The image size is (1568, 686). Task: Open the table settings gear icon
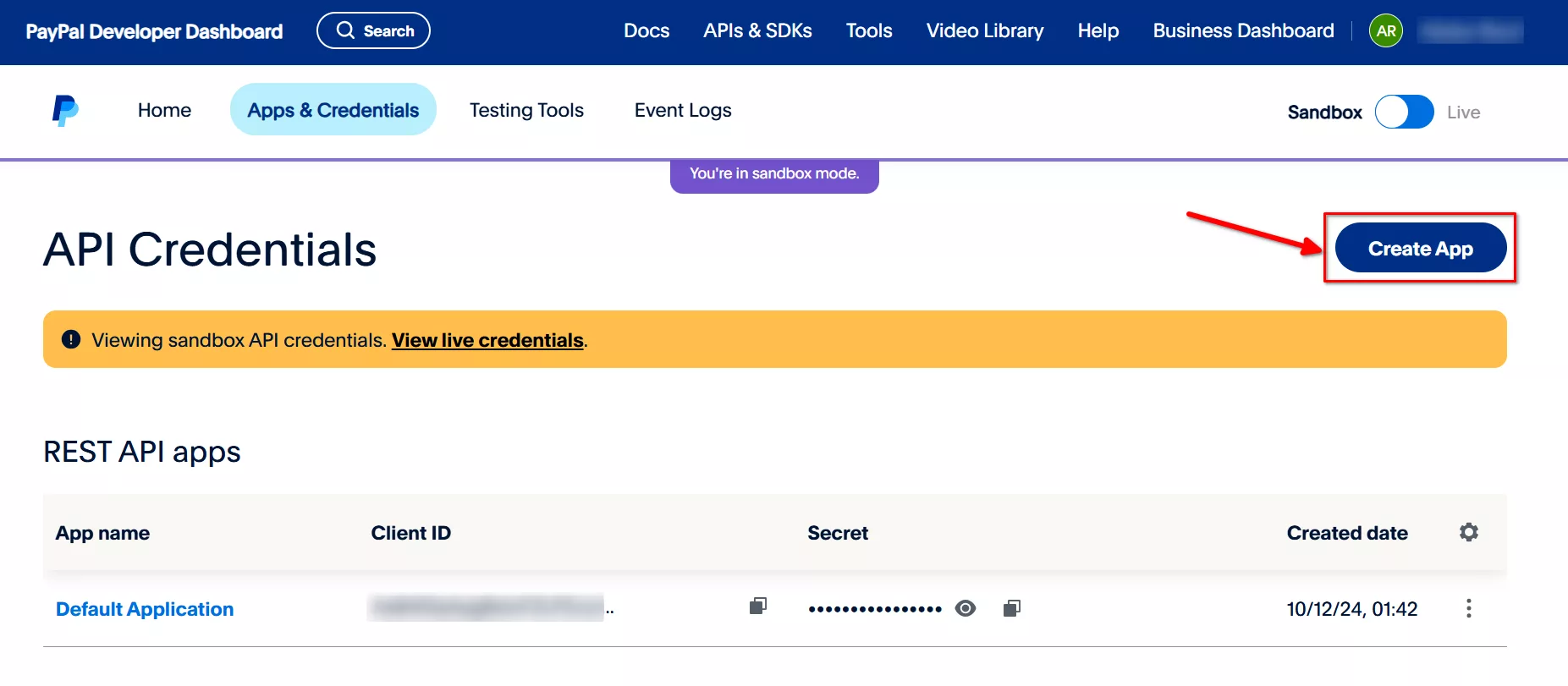[1468, 532]
